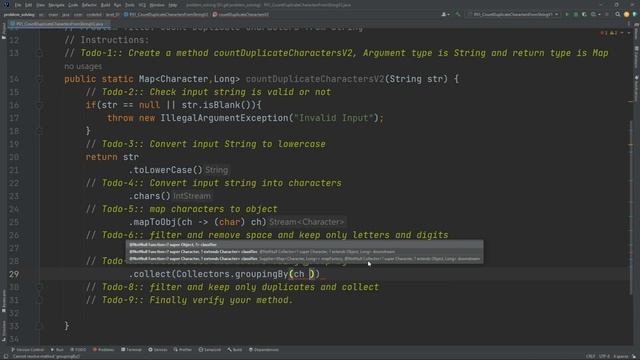
Task: Open the Tools menu
Action: point(130,5)
